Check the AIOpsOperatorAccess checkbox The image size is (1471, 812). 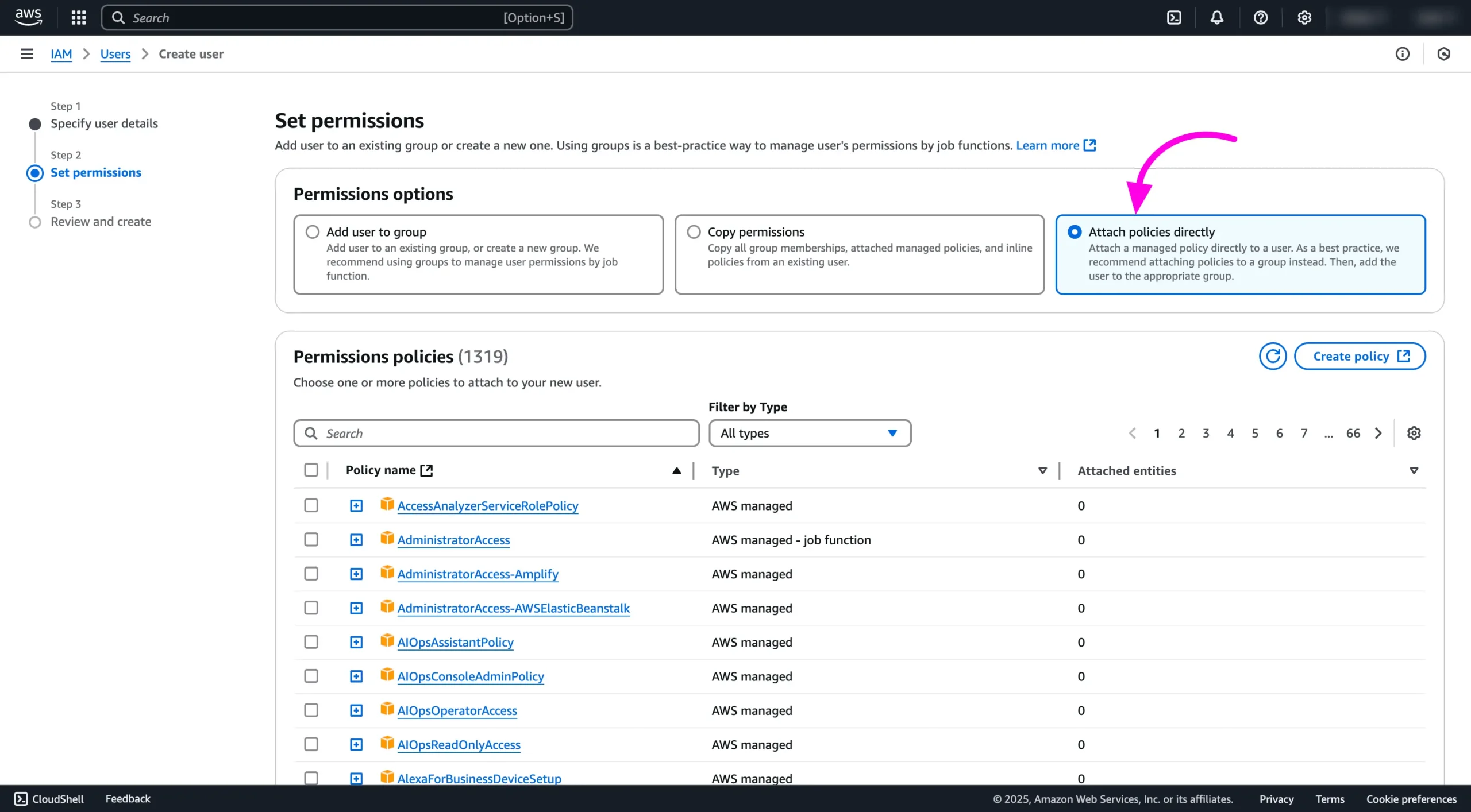point(311,710)
